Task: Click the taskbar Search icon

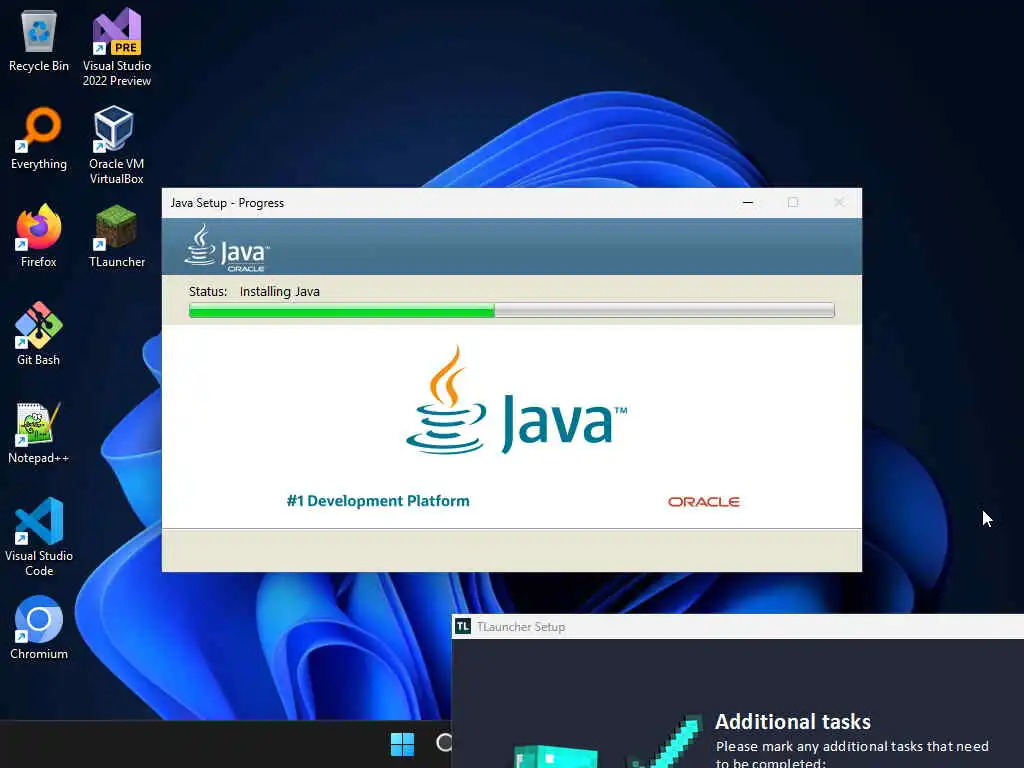Action: click(x=443, y=743)
